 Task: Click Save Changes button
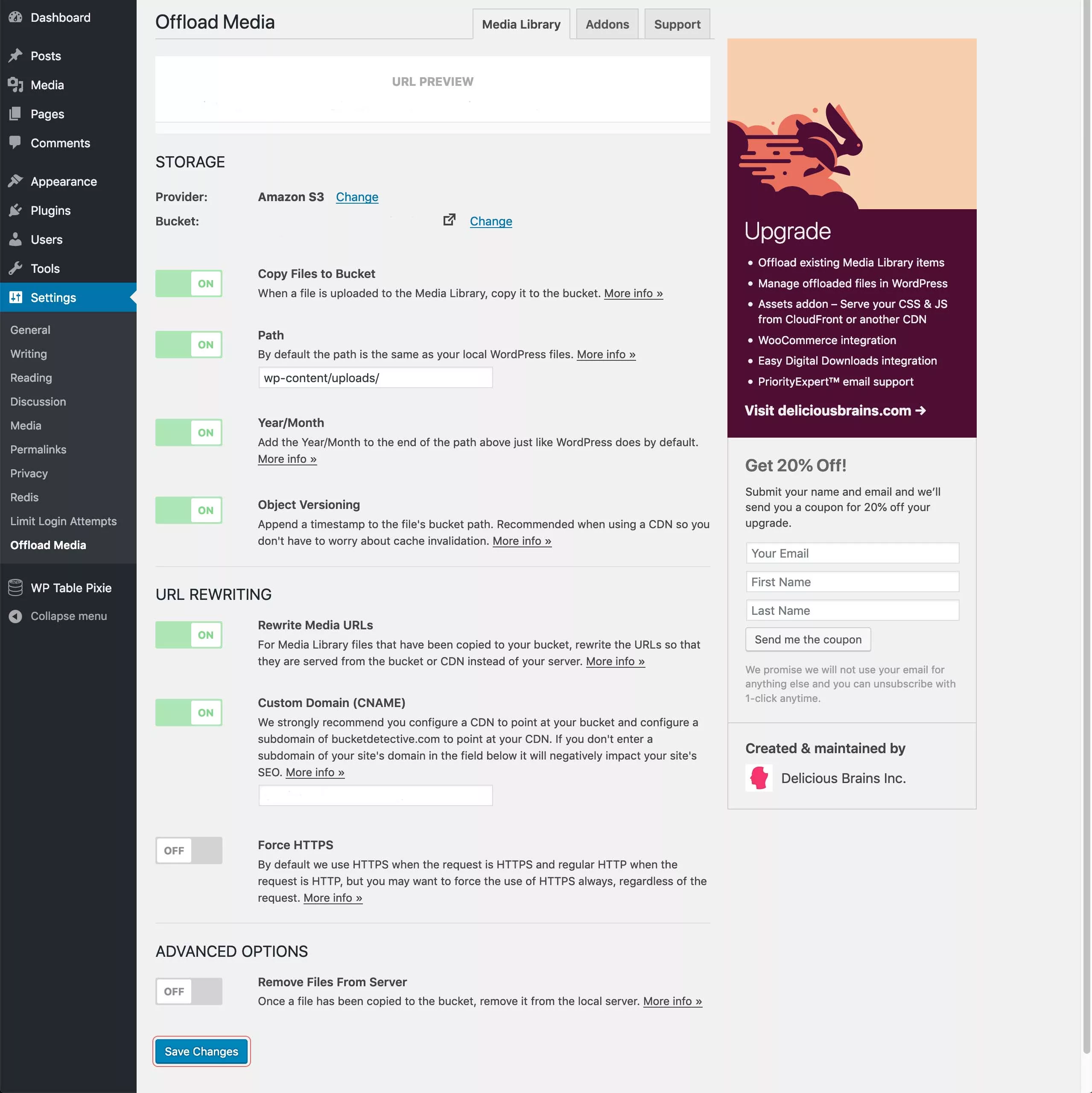201,1051
